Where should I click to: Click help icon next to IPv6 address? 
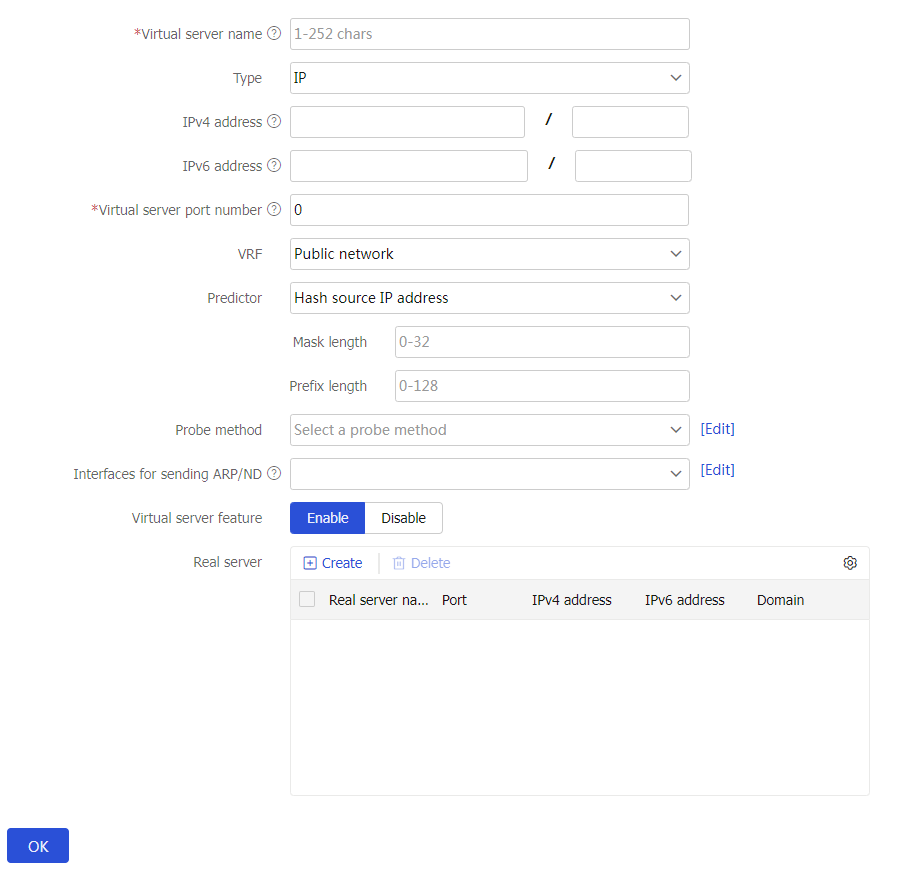pyautogui.click(x=274, y=166)
